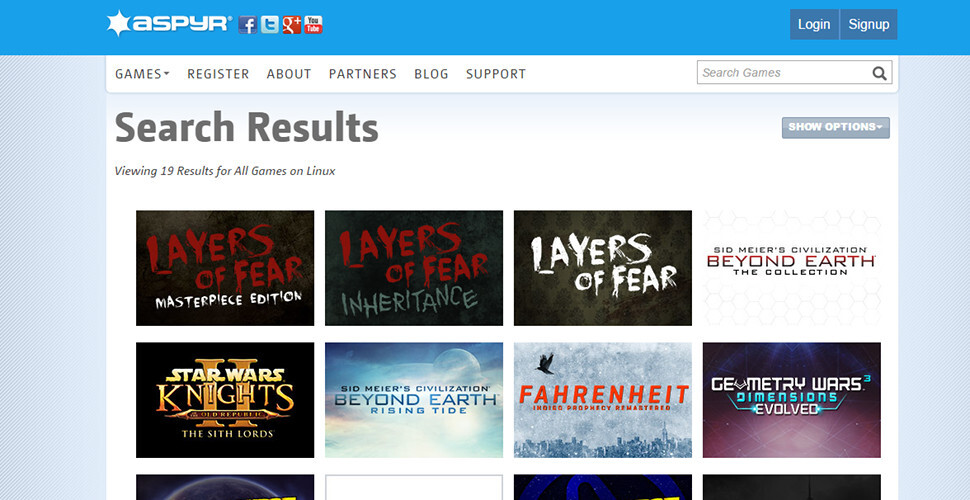Focus the Search Games input field
Screen dimensions: 970x500
click(x=780, y=73)
